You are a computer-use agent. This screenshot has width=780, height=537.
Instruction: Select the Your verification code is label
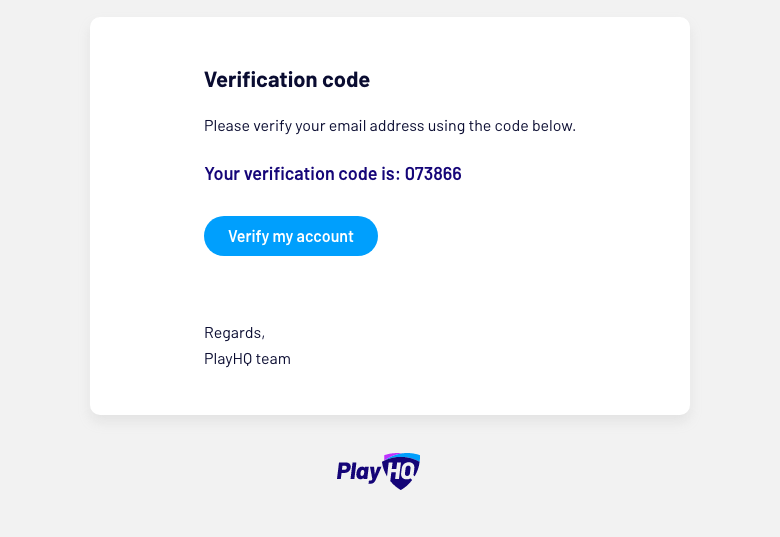tap(302, 174)
